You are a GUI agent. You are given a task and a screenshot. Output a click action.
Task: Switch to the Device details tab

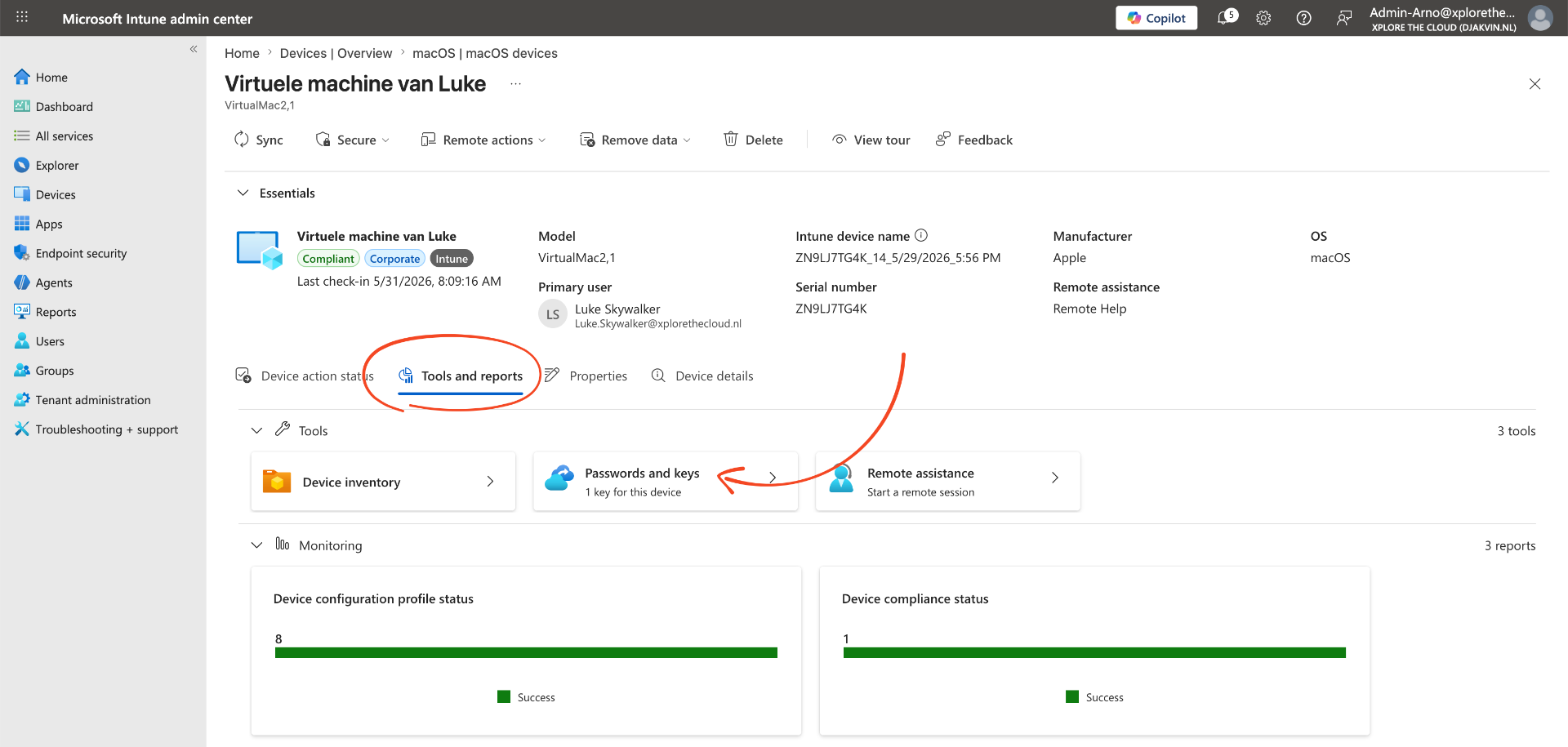pos(702,376)
